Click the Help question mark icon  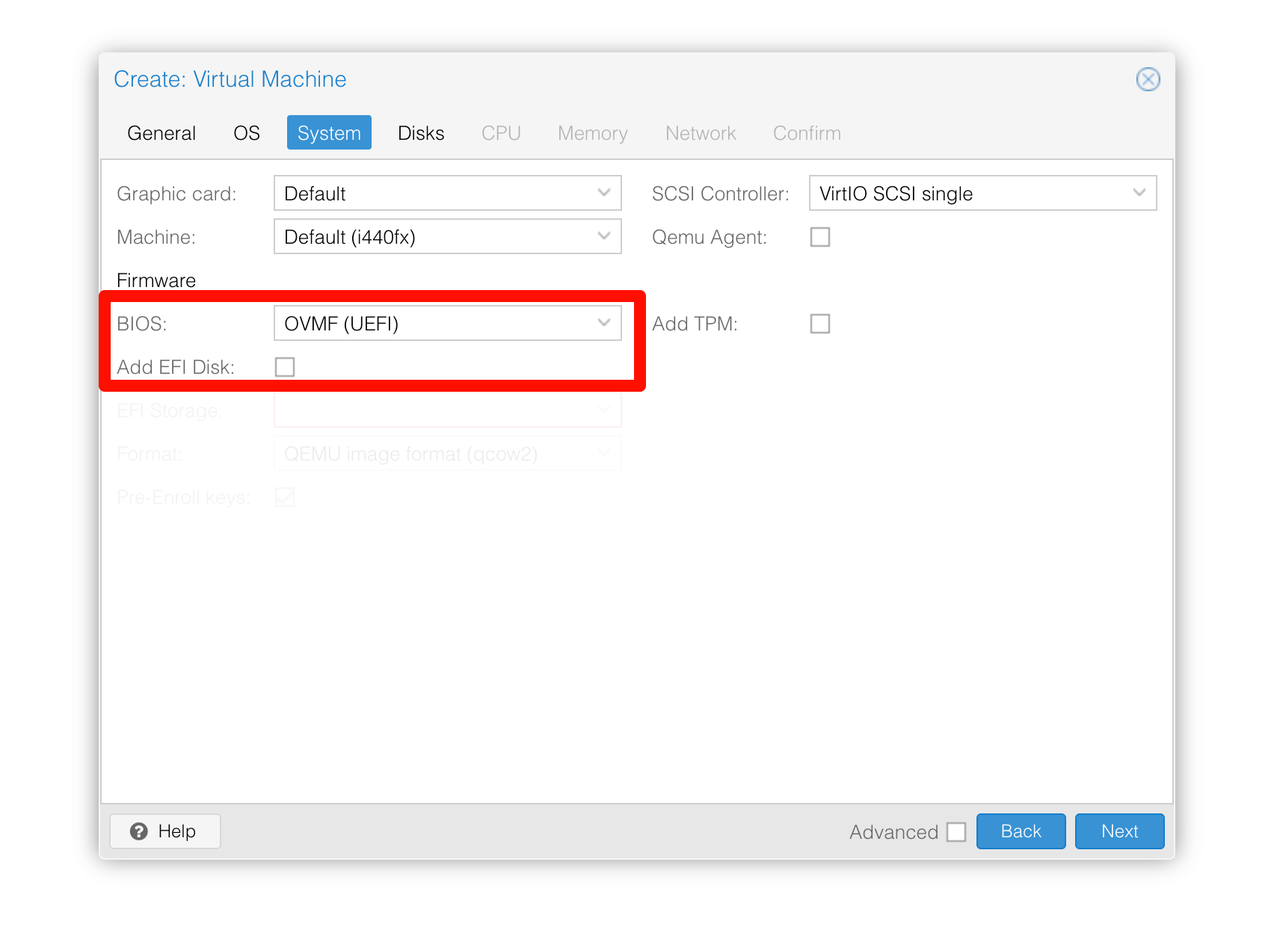point(139,831)
